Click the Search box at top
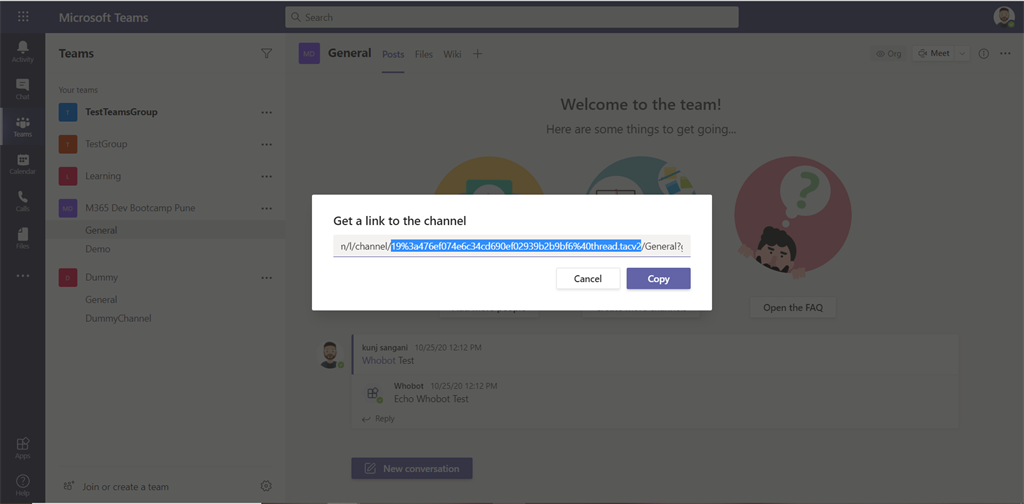Image resolution: width=1024 pixels, height=504 pixels. 512,17
